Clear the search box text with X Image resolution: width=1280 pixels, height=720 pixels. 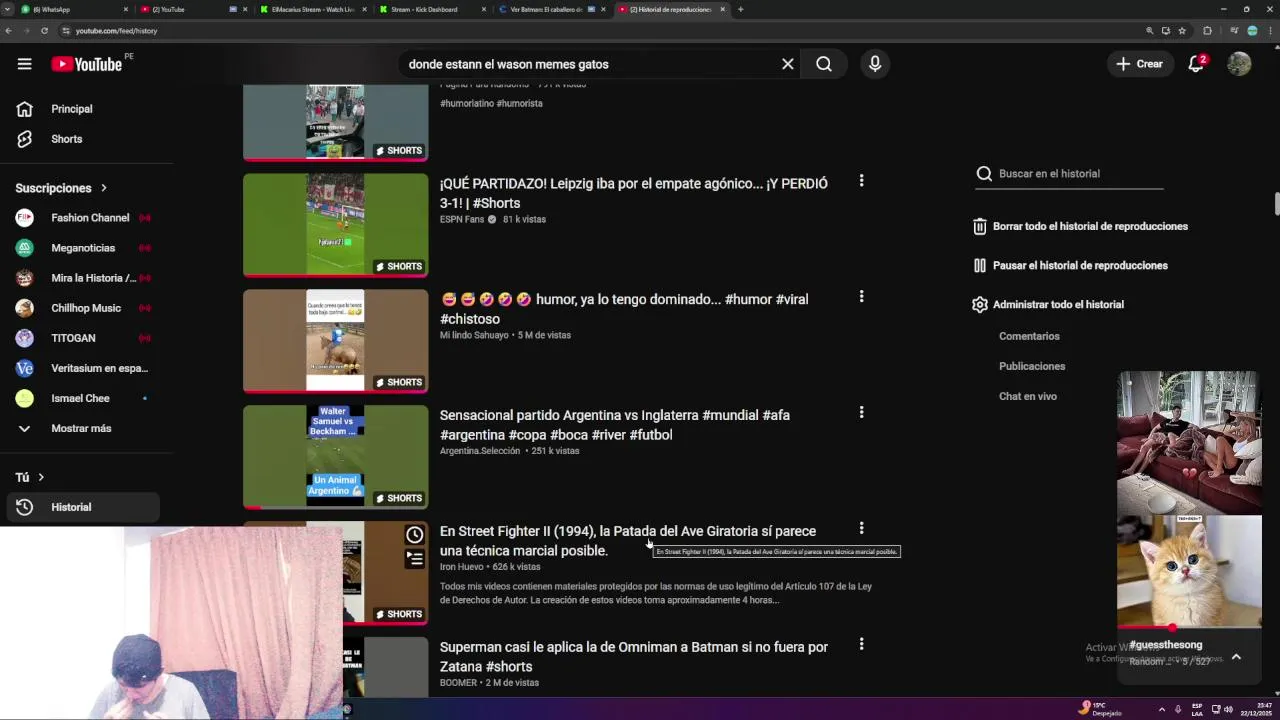(x=788, y=64)
